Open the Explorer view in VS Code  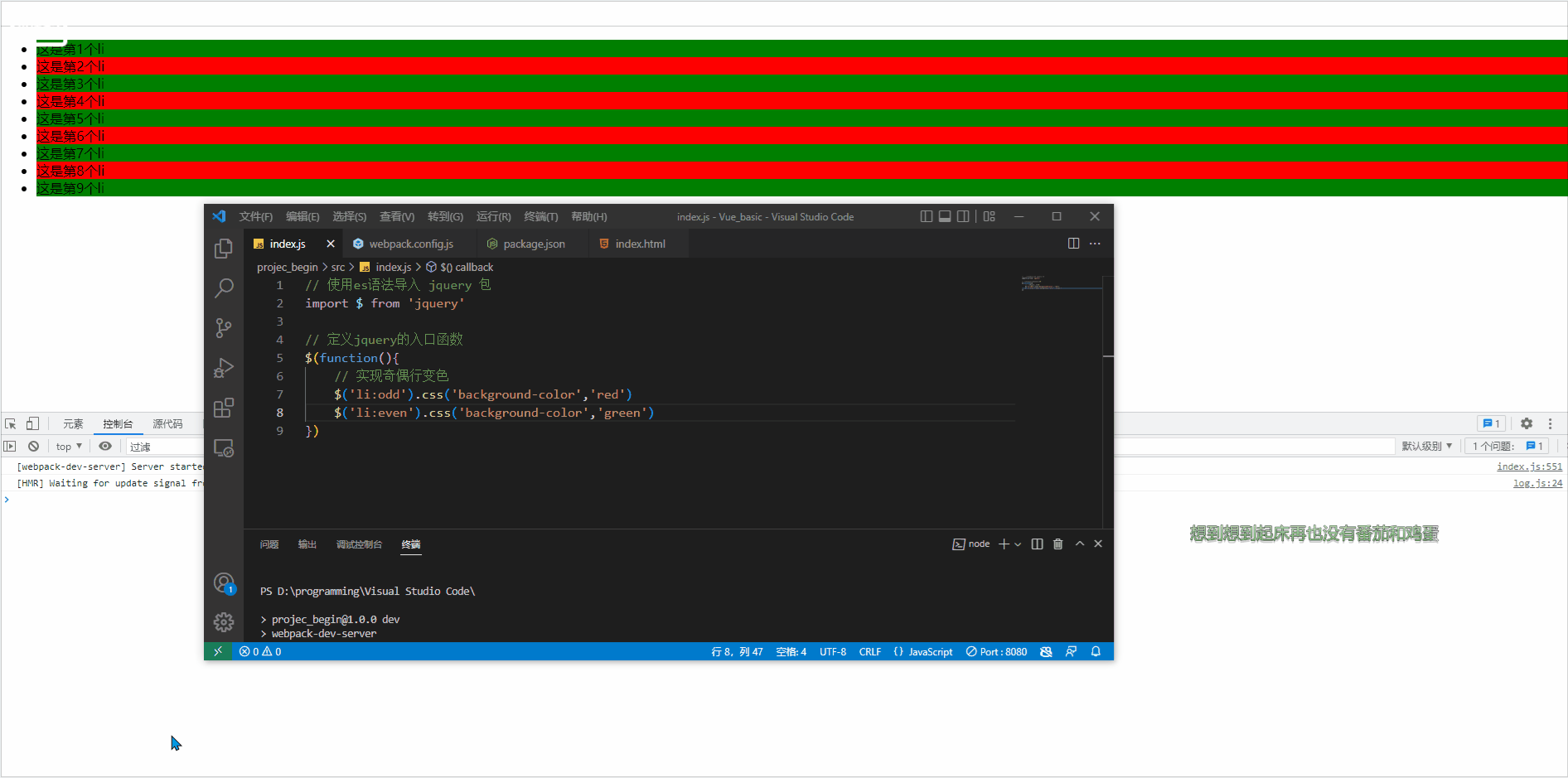(224, 249)
